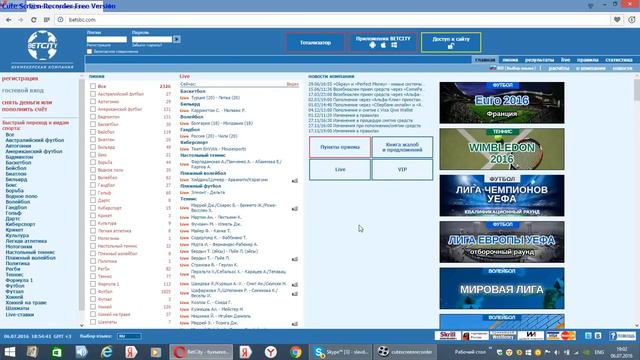Click the login input field
The height and width of the screenshot is (360, 640).
[107, 39]
